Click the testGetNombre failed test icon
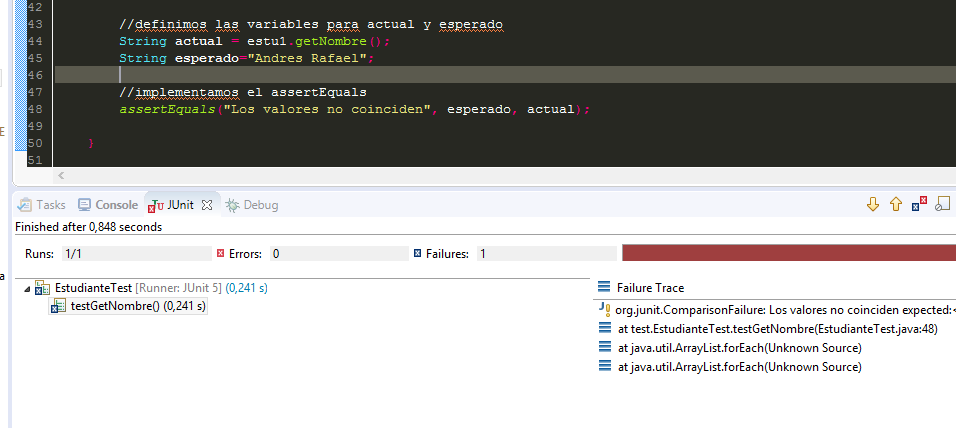The width and height of the screenshot is (956, 428). pyautogui.click(x=58, y=307)
